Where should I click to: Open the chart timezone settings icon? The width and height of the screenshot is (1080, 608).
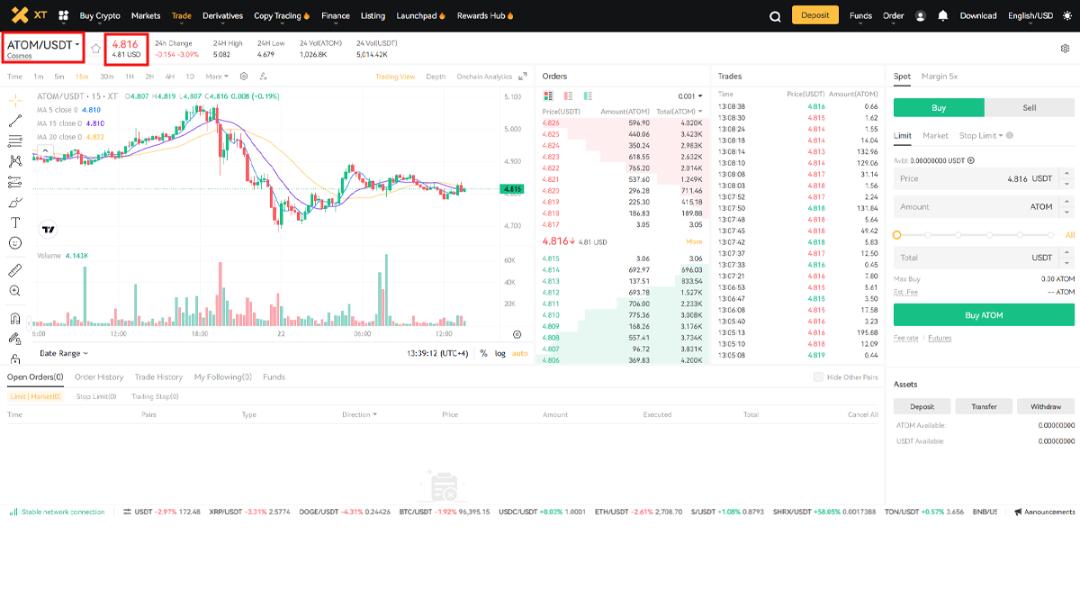tap(517, 334)
